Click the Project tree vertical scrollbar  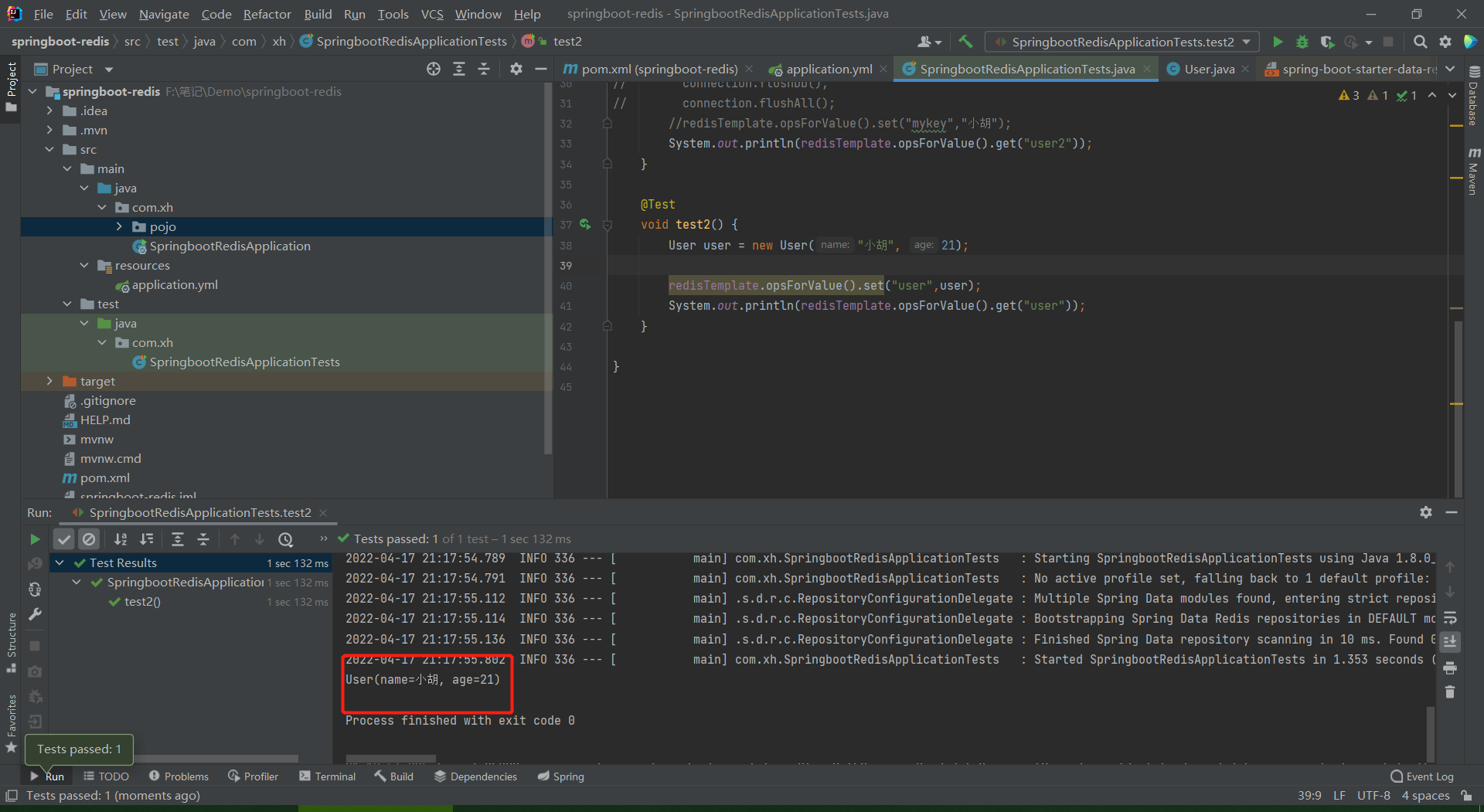coord(548,268)
